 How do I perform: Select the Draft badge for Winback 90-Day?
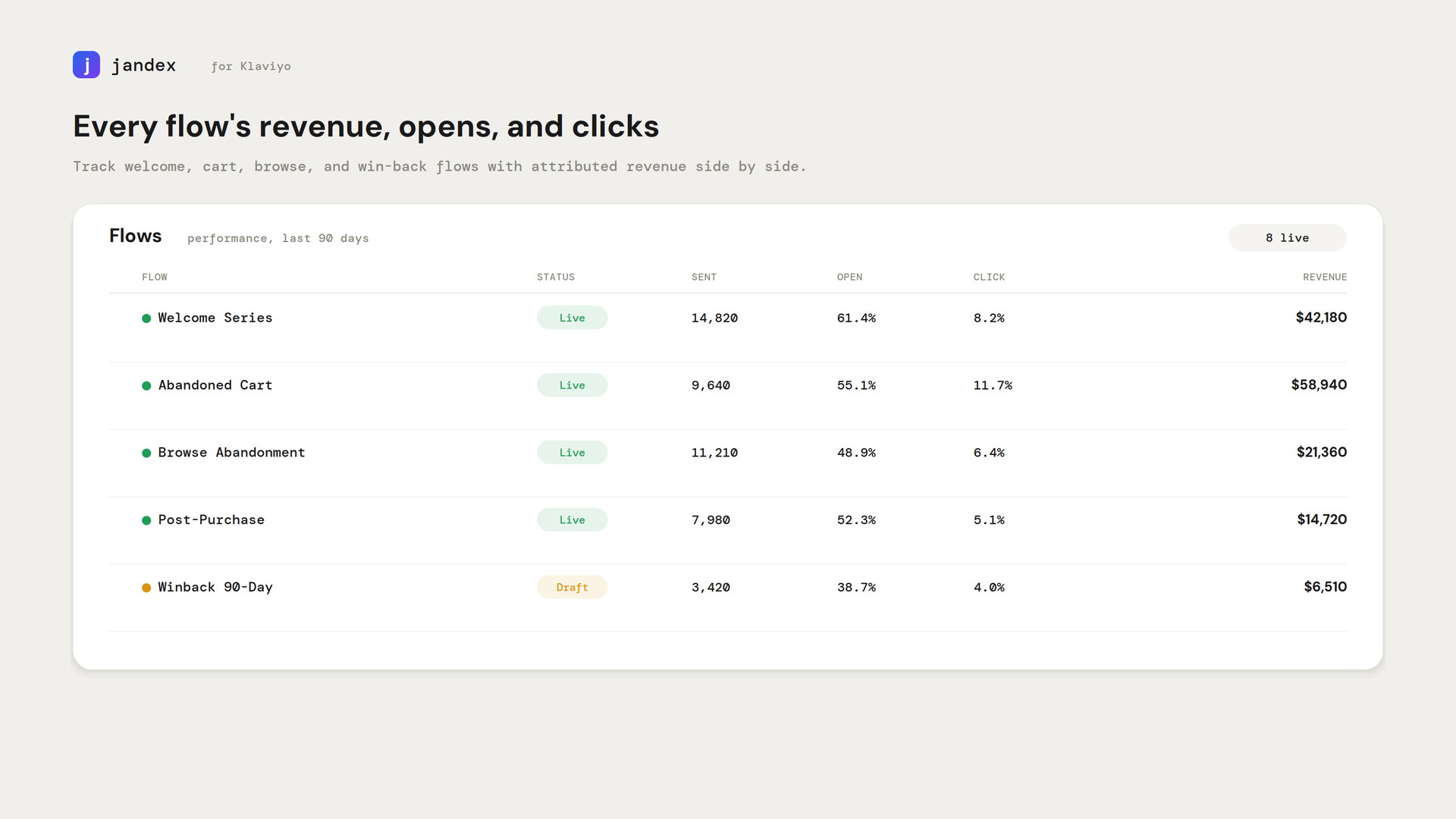pos(572,587)
